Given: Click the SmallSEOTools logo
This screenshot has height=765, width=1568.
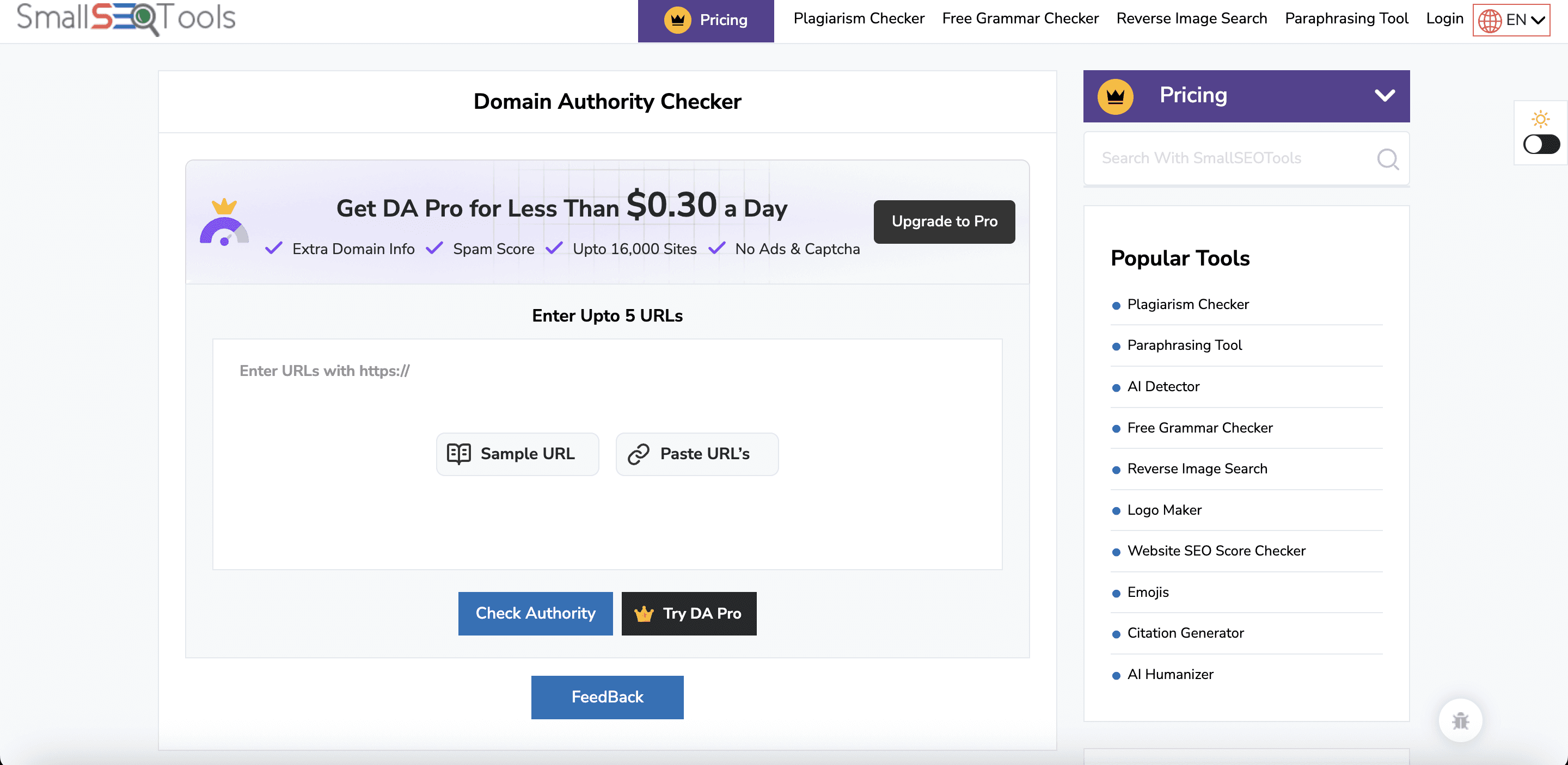Looking at the screenshot, I should pos(126,17).
